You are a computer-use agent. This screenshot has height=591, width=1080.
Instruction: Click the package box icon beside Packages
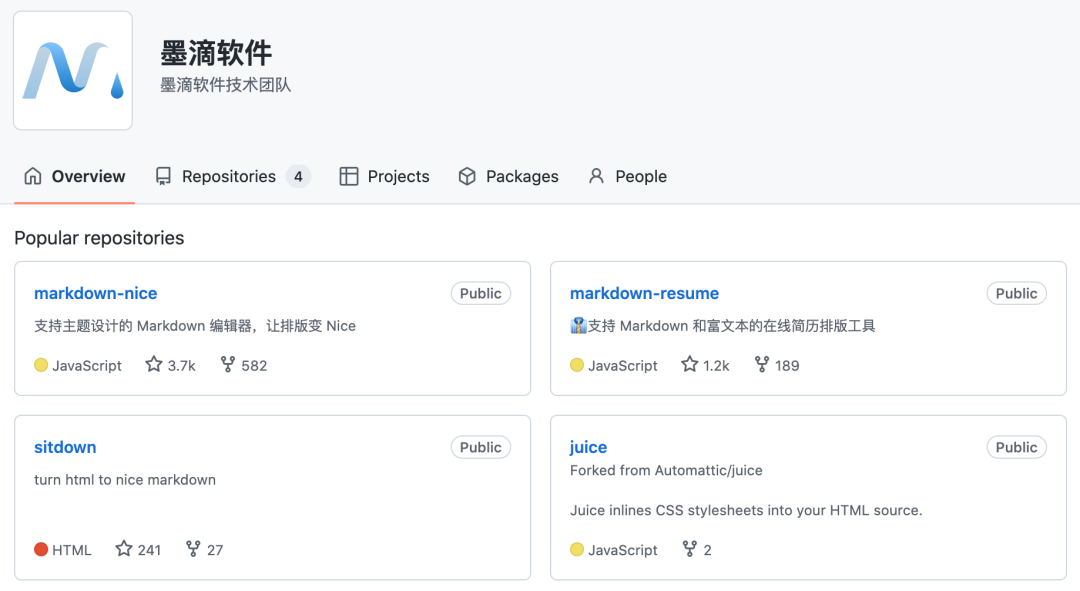pyautogui.click(x=467, y=176)
